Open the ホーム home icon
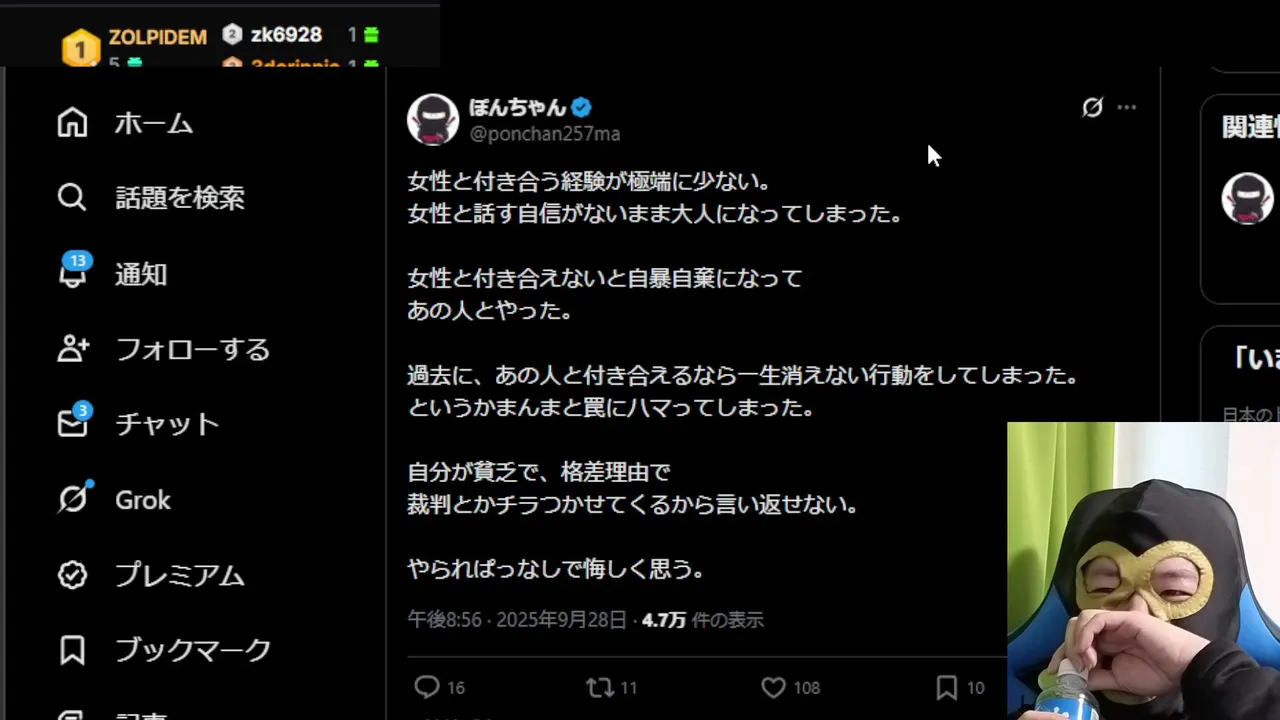Viewport: 1280px width, 720px height. coord(72,123)
